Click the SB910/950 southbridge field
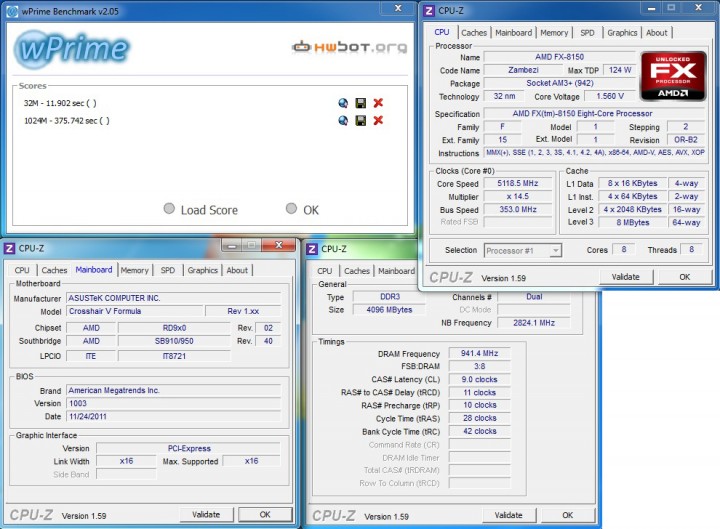The width and height of the screenshot is (720, 529). pos(174,341)
